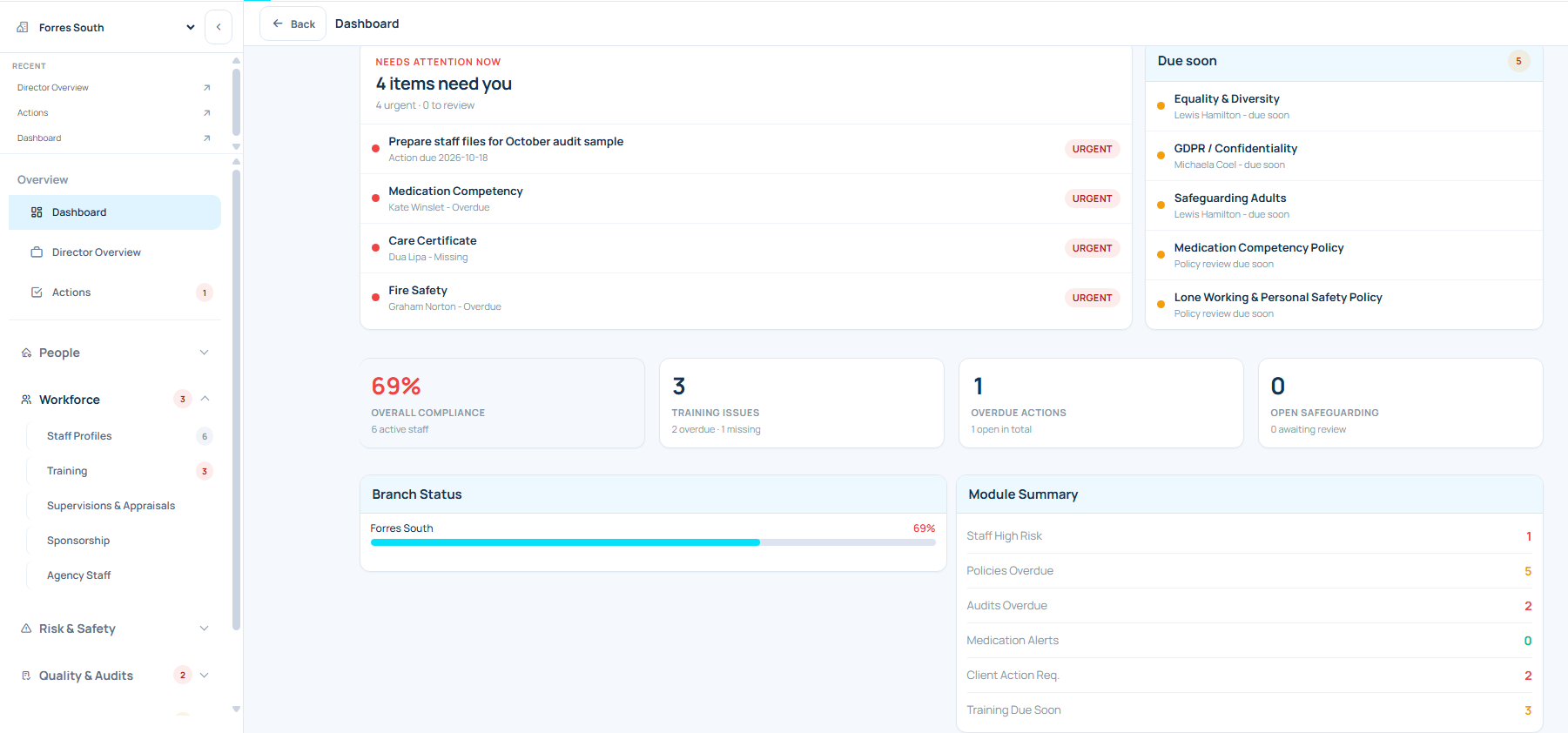Open Director Overview in the Overview menu
This screenshot has height=733, width=1568.
tap(115, 252)
